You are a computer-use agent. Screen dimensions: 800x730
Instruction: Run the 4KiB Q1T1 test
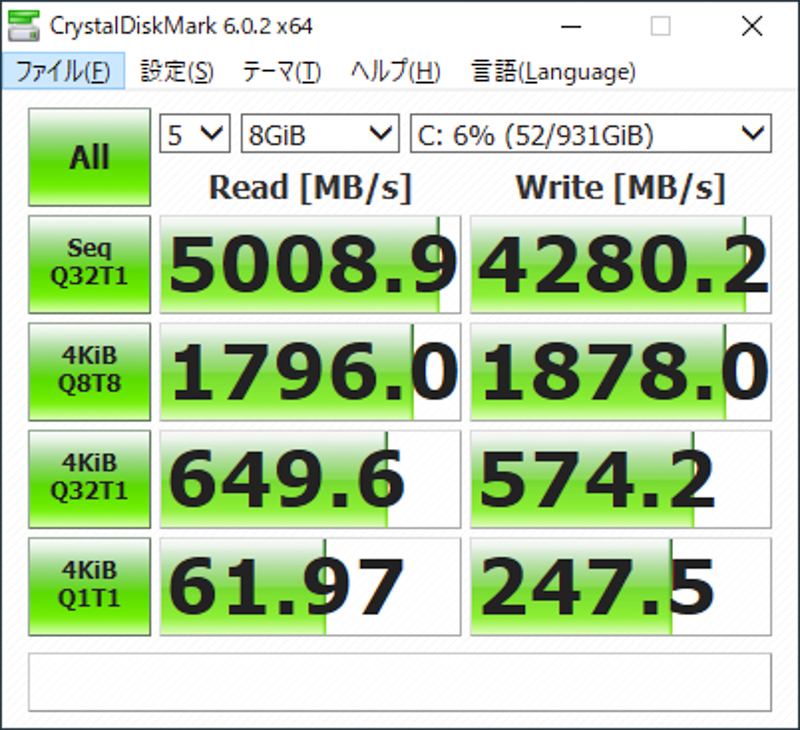tap(88, 586)
